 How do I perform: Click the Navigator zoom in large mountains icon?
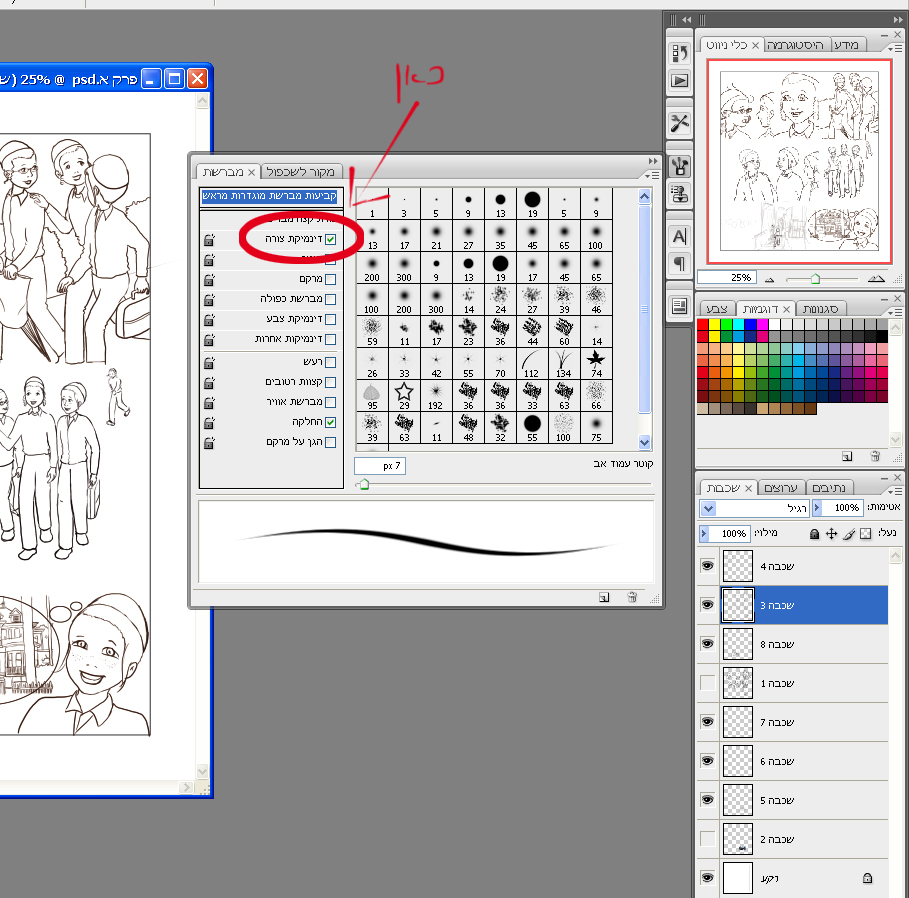tap(876, 279)
